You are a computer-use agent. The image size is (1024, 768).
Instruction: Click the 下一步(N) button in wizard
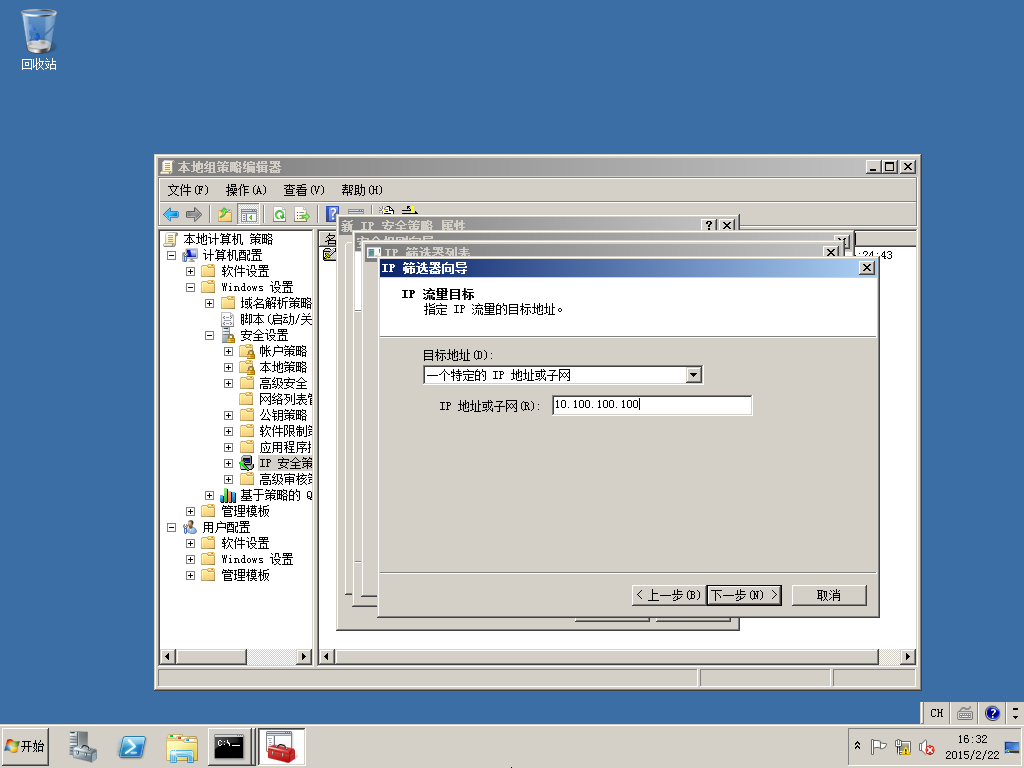coord(744,595)
